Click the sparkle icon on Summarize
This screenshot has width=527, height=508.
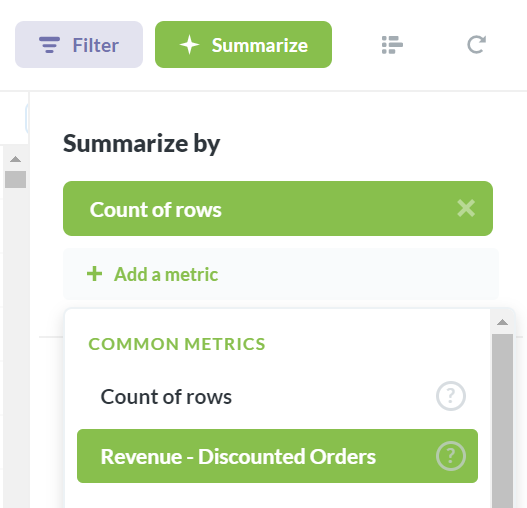coord(189,45)
